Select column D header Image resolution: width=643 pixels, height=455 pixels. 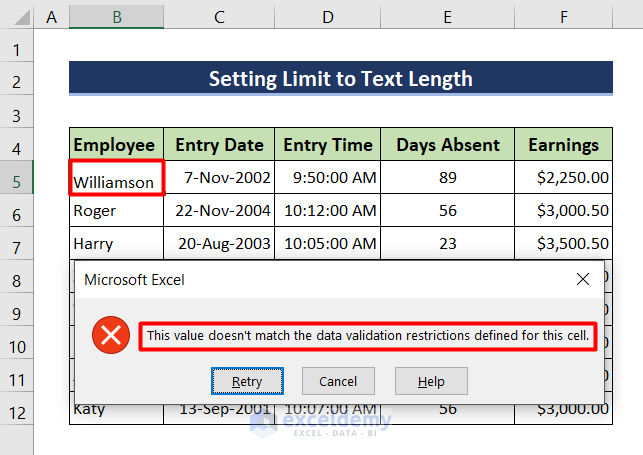point(328,16)
